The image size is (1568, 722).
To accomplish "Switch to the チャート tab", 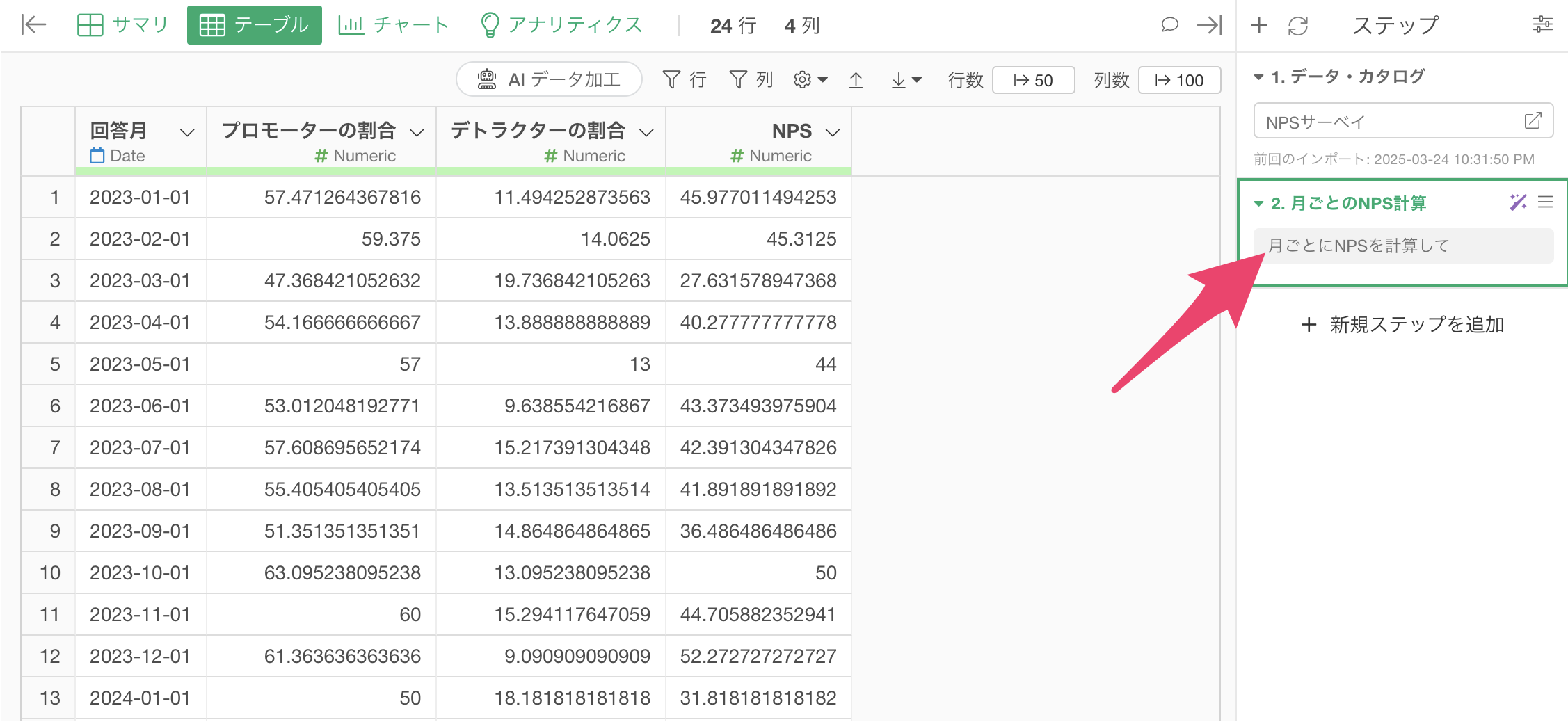I will tap(394, 25).
